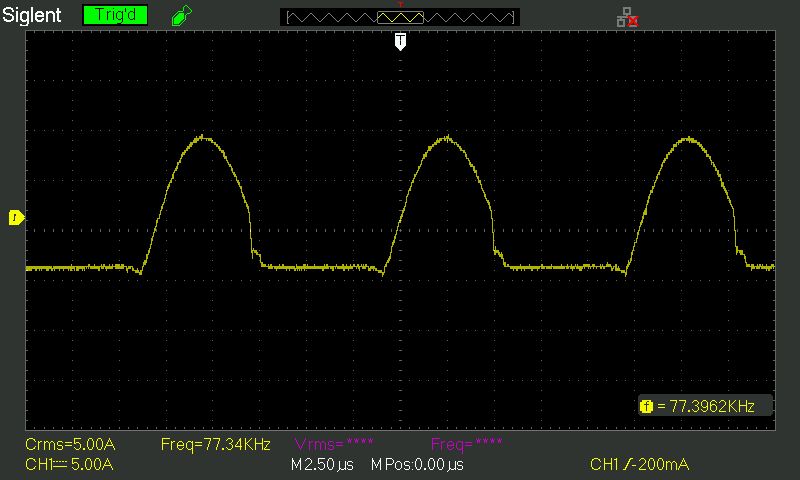Click the M 2.50µs timebase readout
Screen dimensions: 800x480
tap(322, 465)
